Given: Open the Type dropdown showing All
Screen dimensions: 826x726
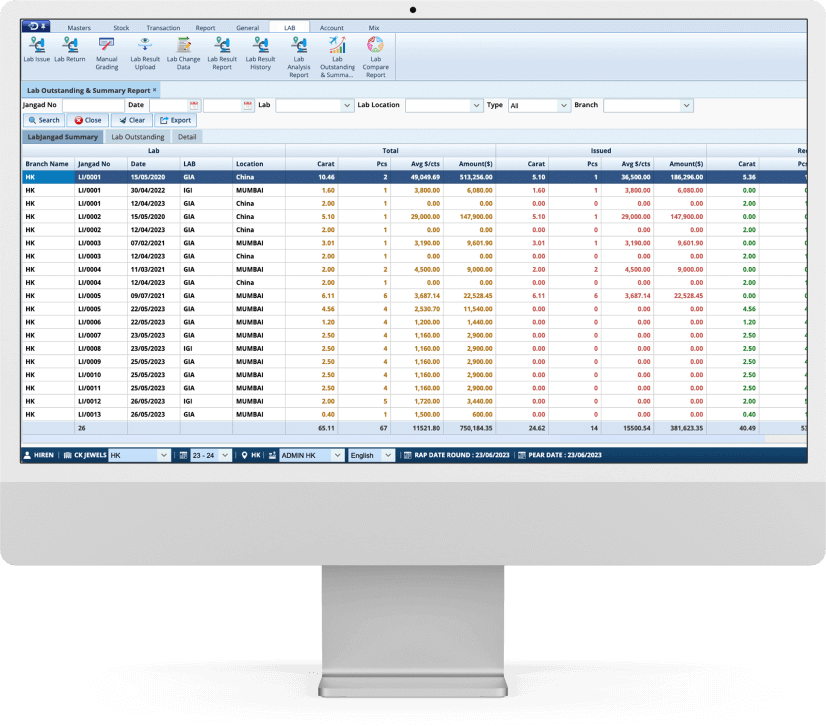Looking at the screenshot, I should (x=564, y=105).
